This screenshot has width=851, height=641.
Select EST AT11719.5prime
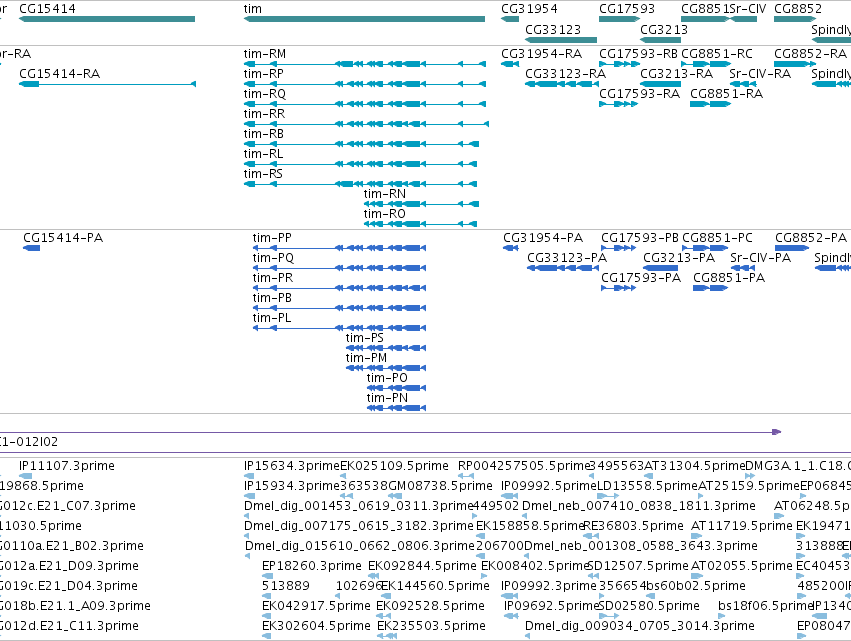(696, 536)
